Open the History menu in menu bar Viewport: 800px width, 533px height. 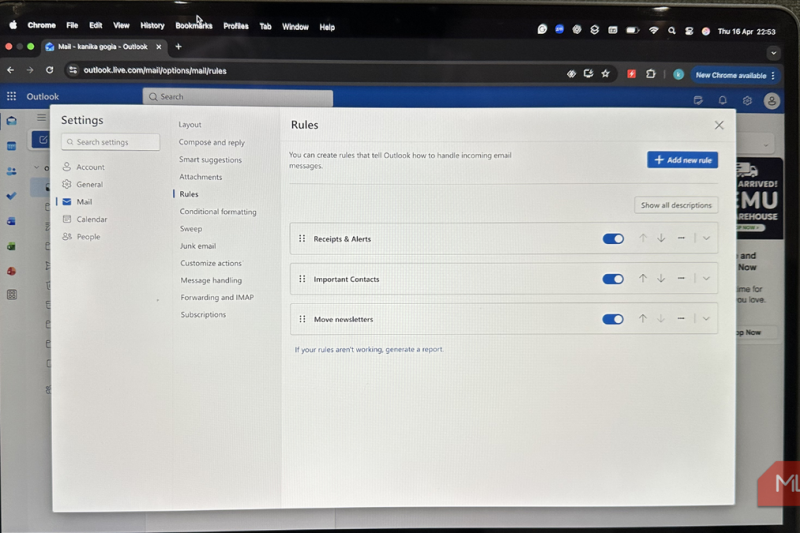[152, 25]
